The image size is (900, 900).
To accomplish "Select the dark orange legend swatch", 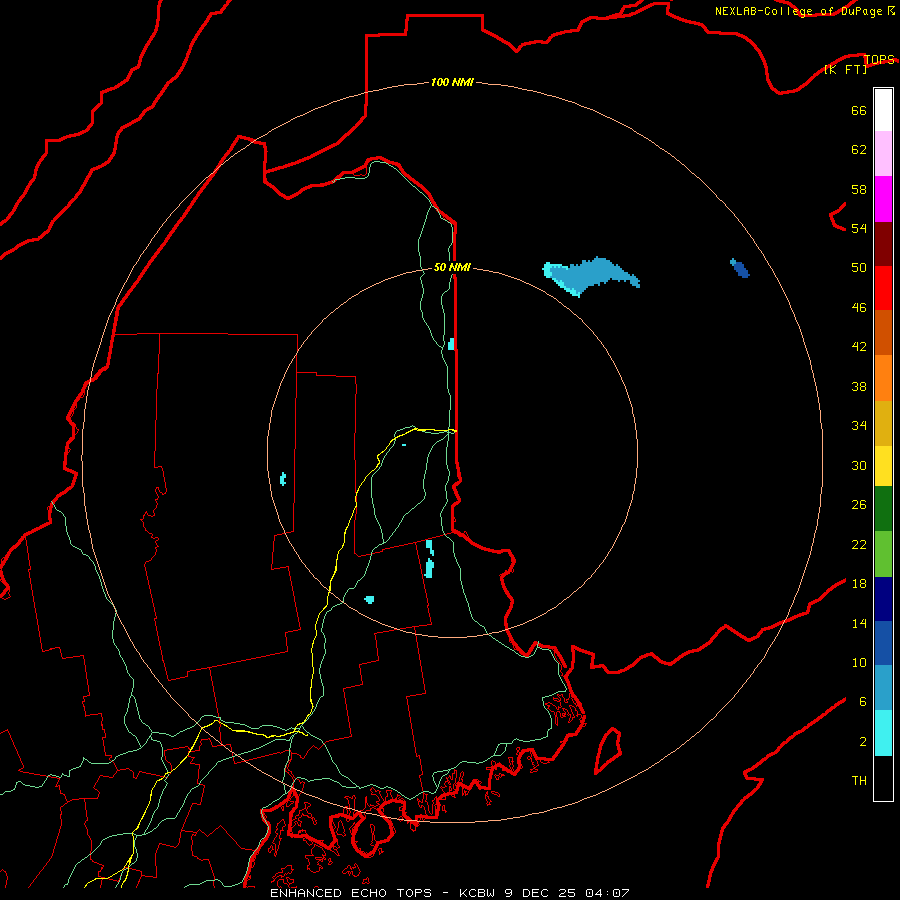I will click(x=883, y=332).
